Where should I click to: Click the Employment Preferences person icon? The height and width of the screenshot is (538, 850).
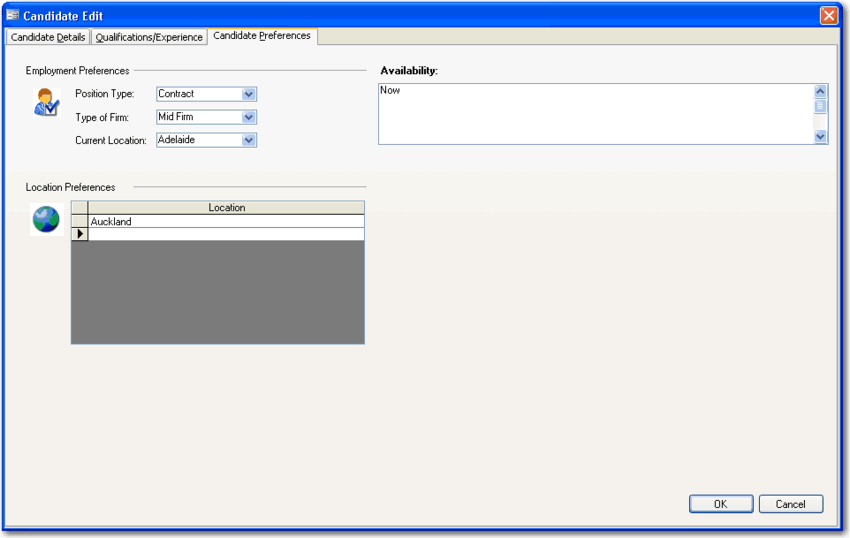click(46, 102)
